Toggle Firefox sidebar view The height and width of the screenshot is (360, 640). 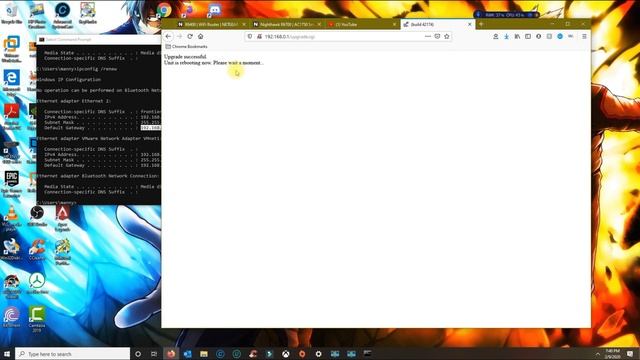pyautogui.click(x=528, y=36)
